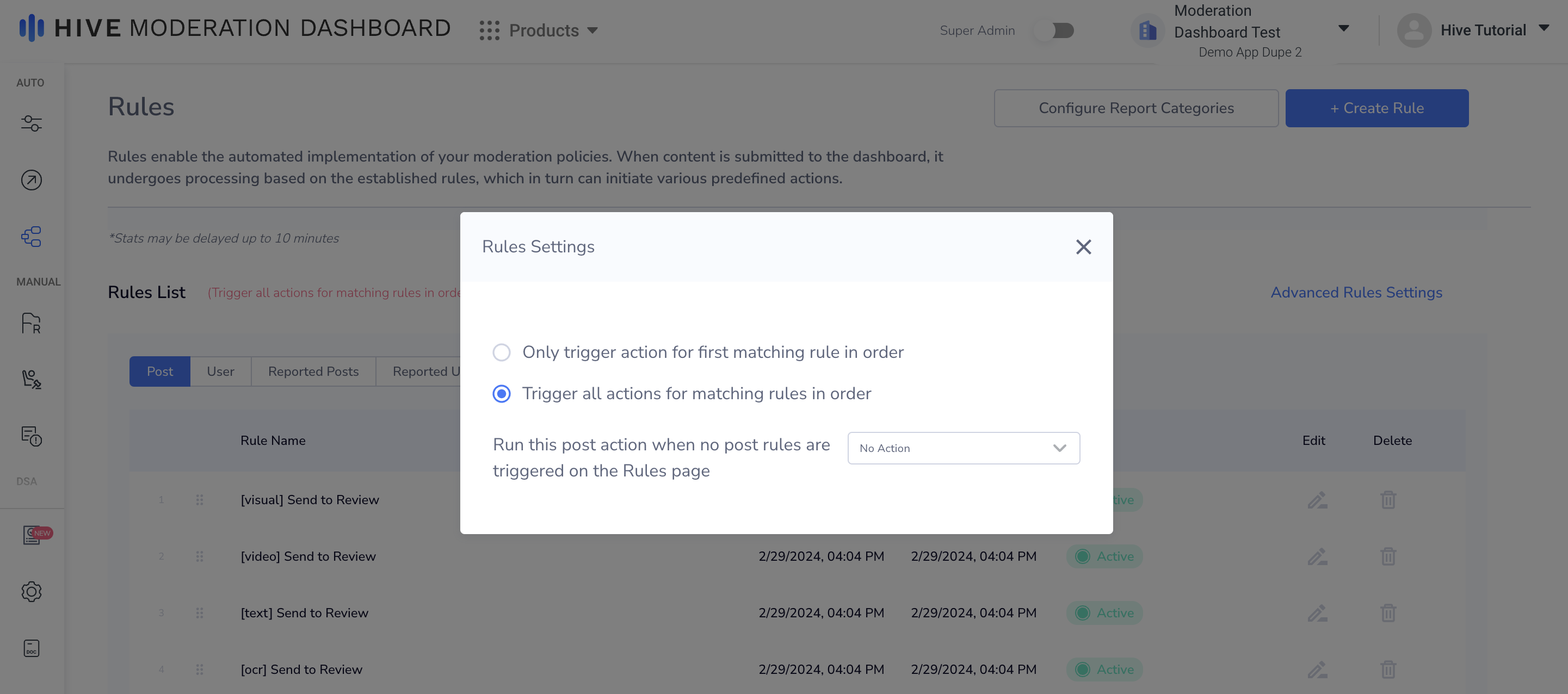Open the No Action dropdown
The height and width of the screenshot is (694, 1568).
click(963, 448)
